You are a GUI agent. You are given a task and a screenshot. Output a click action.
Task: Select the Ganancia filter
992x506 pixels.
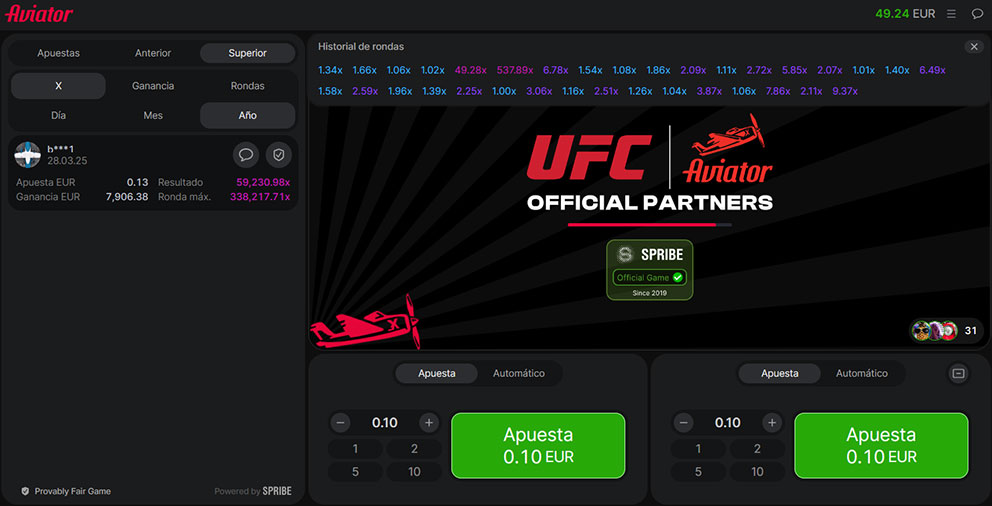click(x=153, y=85)
